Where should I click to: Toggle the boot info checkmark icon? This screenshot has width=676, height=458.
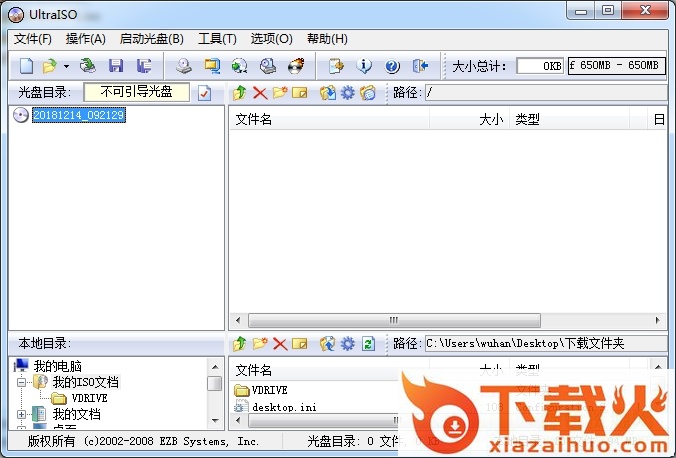tap(205, 93)
